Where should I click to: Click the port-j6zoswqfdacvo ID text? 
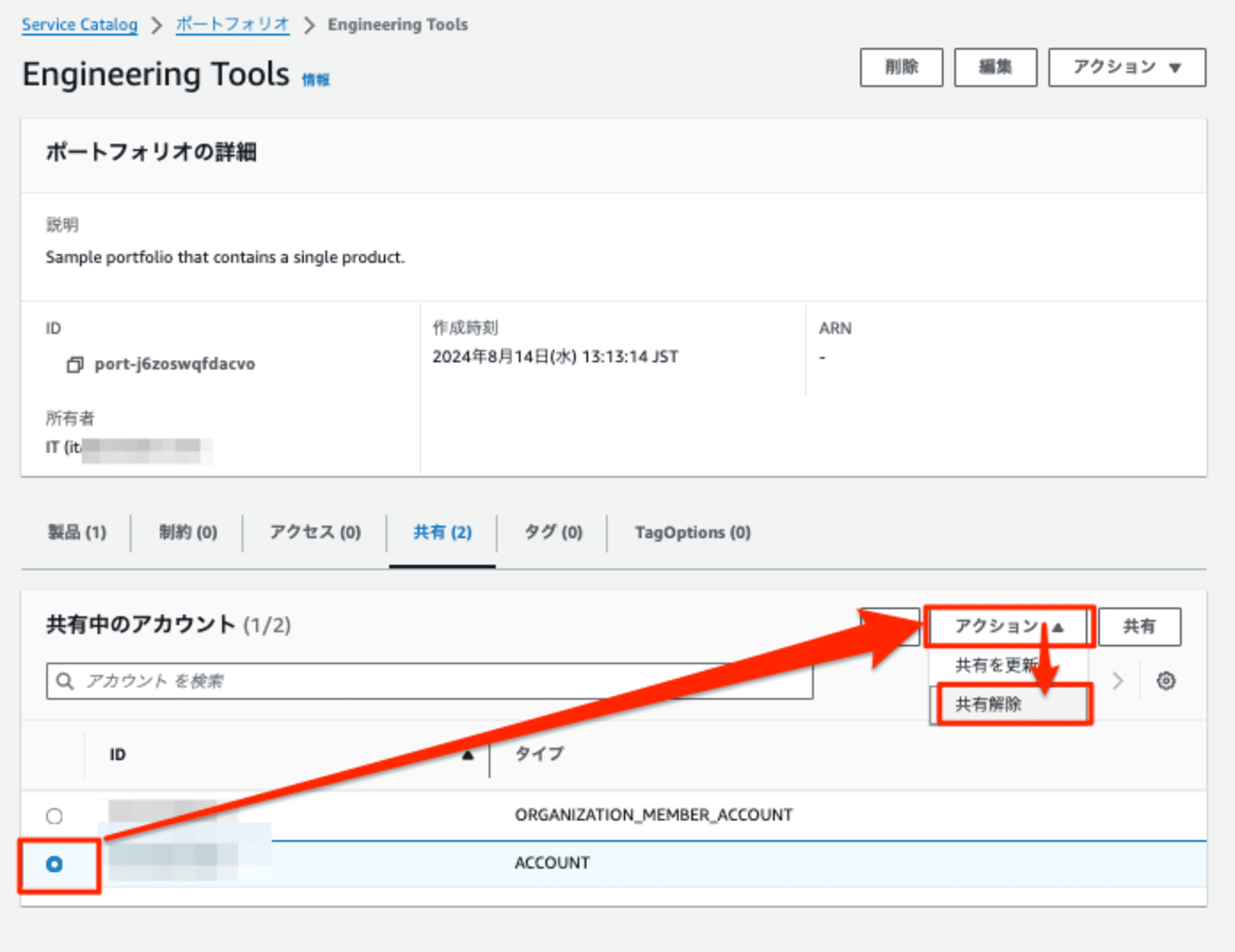tap(175, 364)
